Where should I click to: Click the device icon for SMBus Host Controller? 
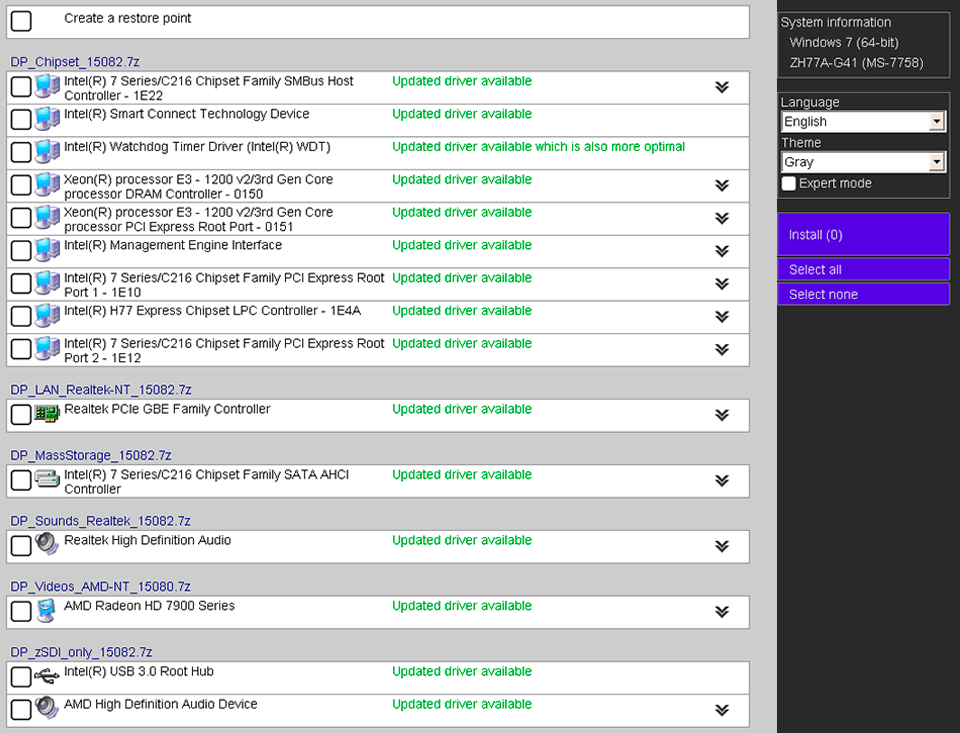point(47,86)
